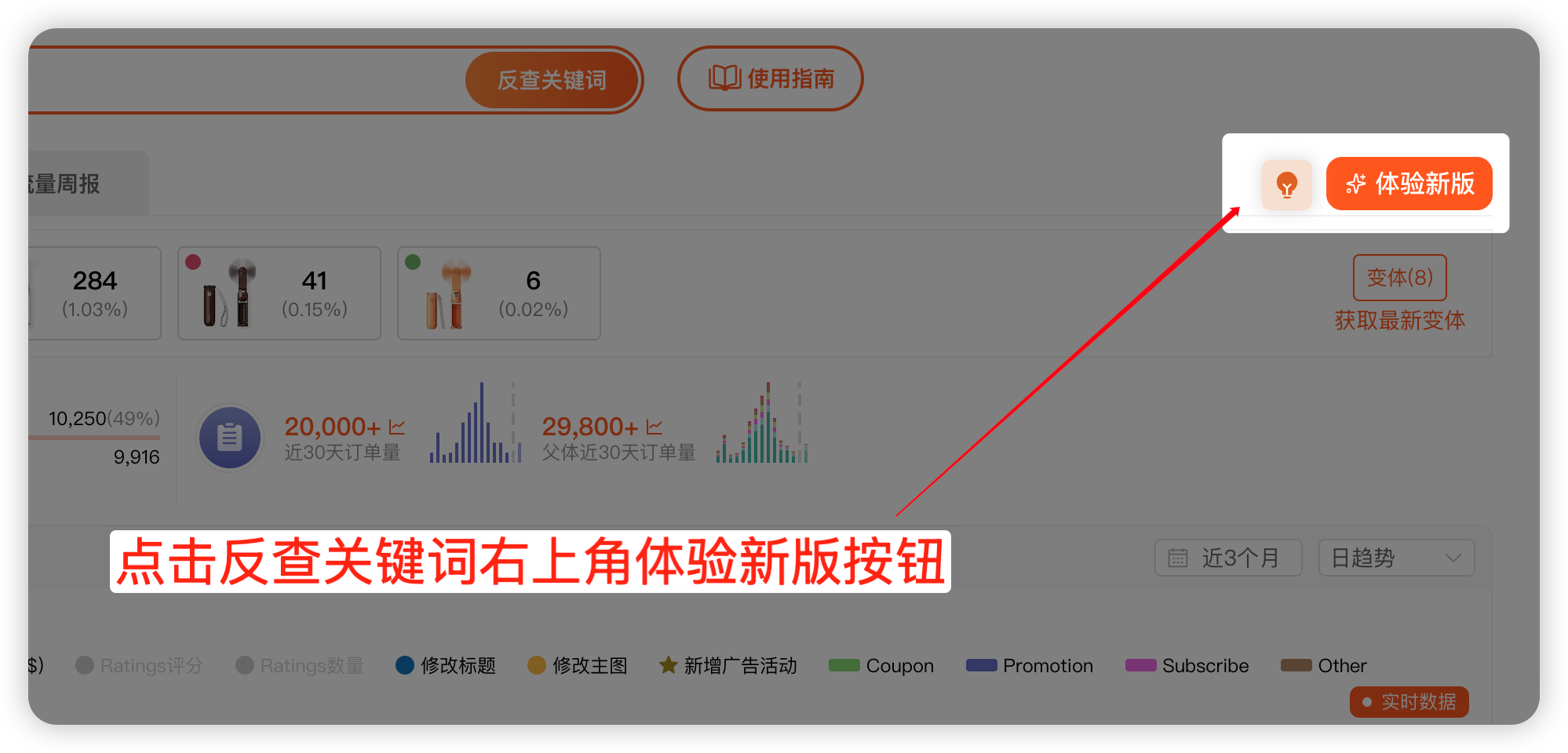
Task: Toggle the Ratings评分 legend item
Action: pyautogui.click(x=140, y=666)
